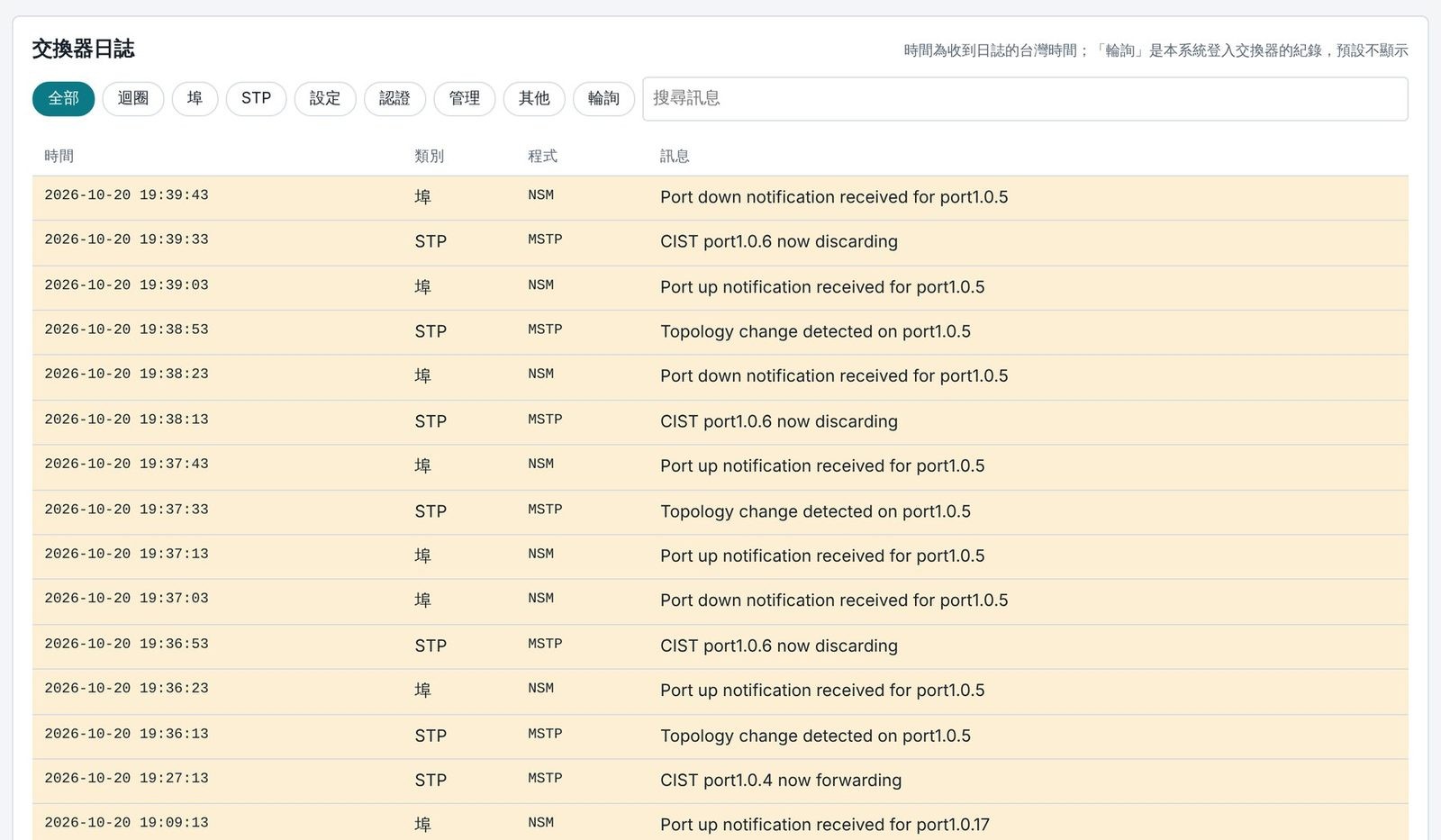Enable the 輪詢 log filter

point(603,98)
